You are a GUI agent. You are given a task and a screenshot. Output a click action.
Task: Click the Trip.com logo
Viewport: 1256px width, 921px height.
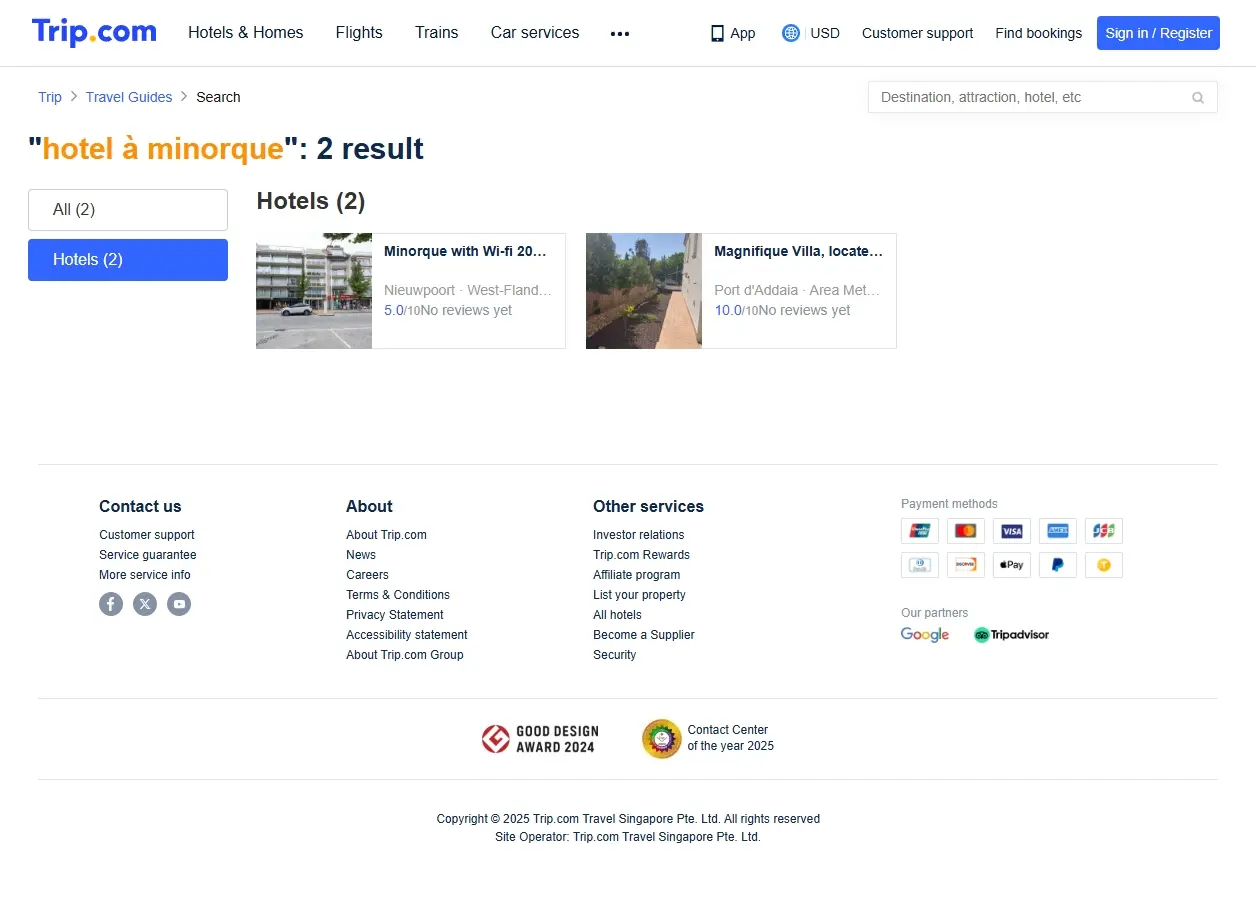94,32
